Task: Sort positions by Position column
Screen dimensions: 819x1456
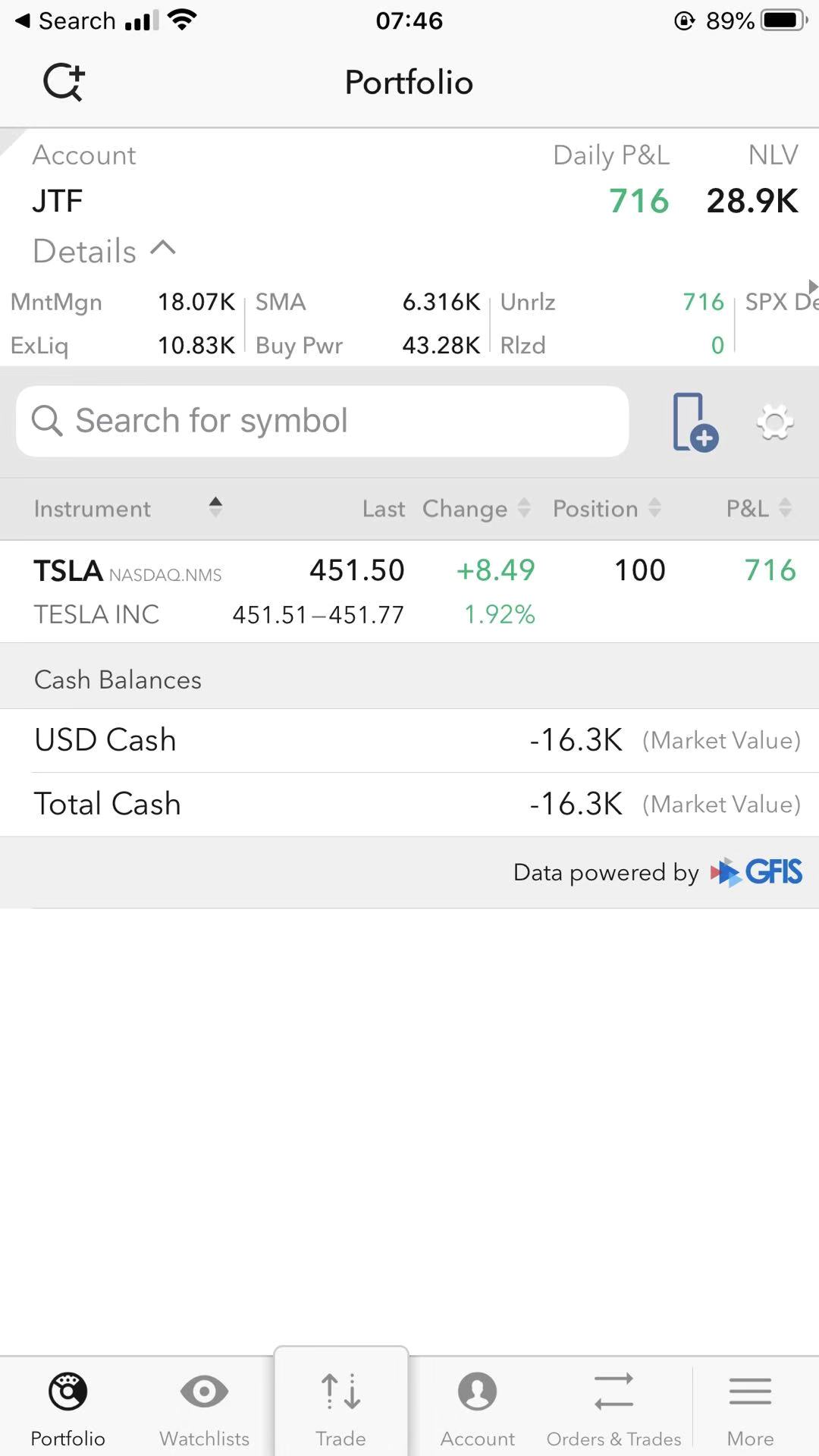Action: (607, 509)
